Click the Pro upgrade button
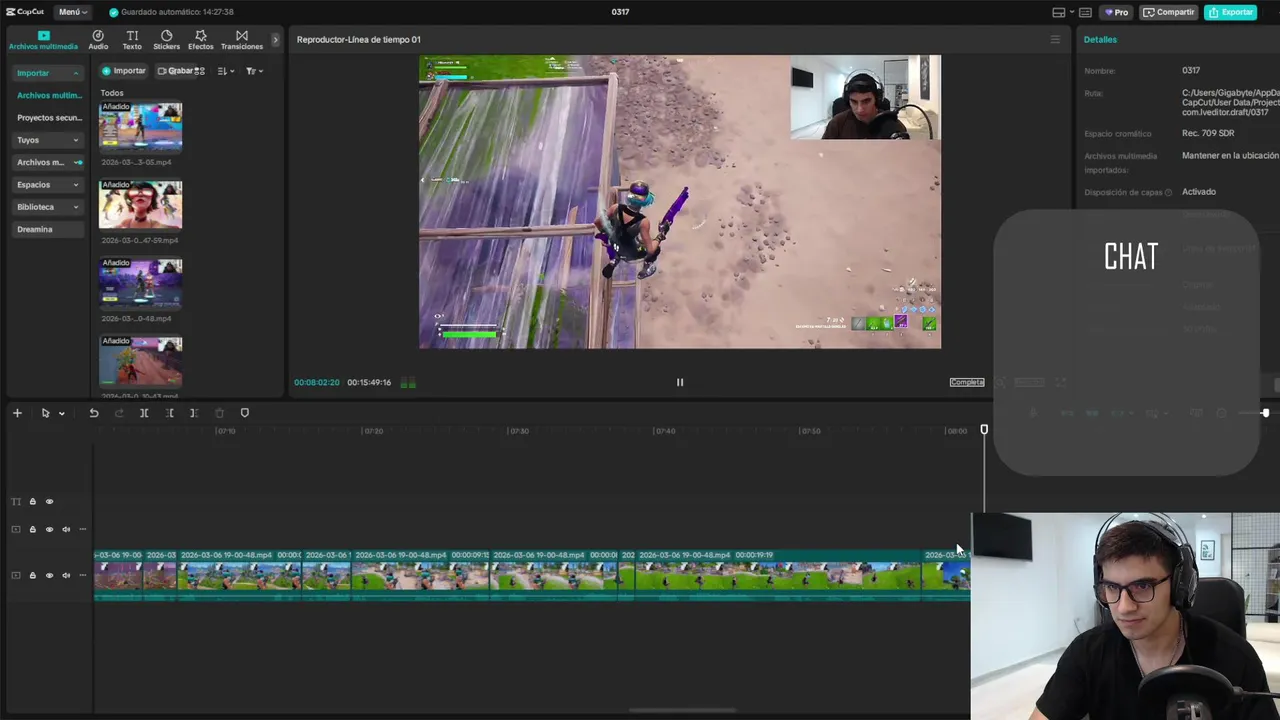This screenshot has width=1280, height=720. click(x=1116, y=12)
